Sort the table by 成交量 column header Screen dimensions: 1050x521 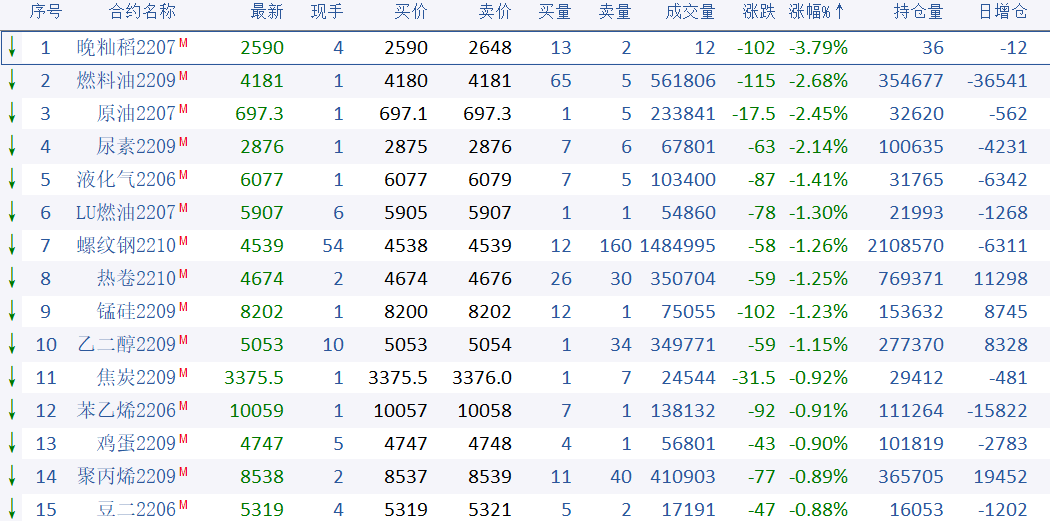click(x=690, y=12)
